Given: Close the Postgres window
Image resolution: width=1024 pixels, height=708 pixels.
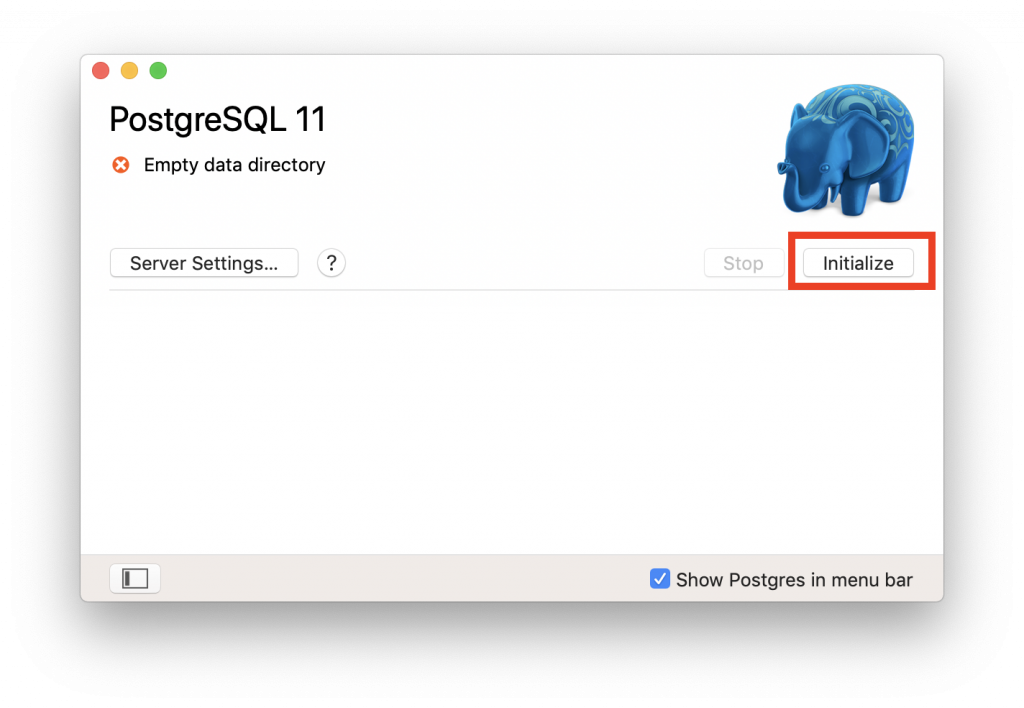Looking at the screenshot, I should (x=101, y=71).
